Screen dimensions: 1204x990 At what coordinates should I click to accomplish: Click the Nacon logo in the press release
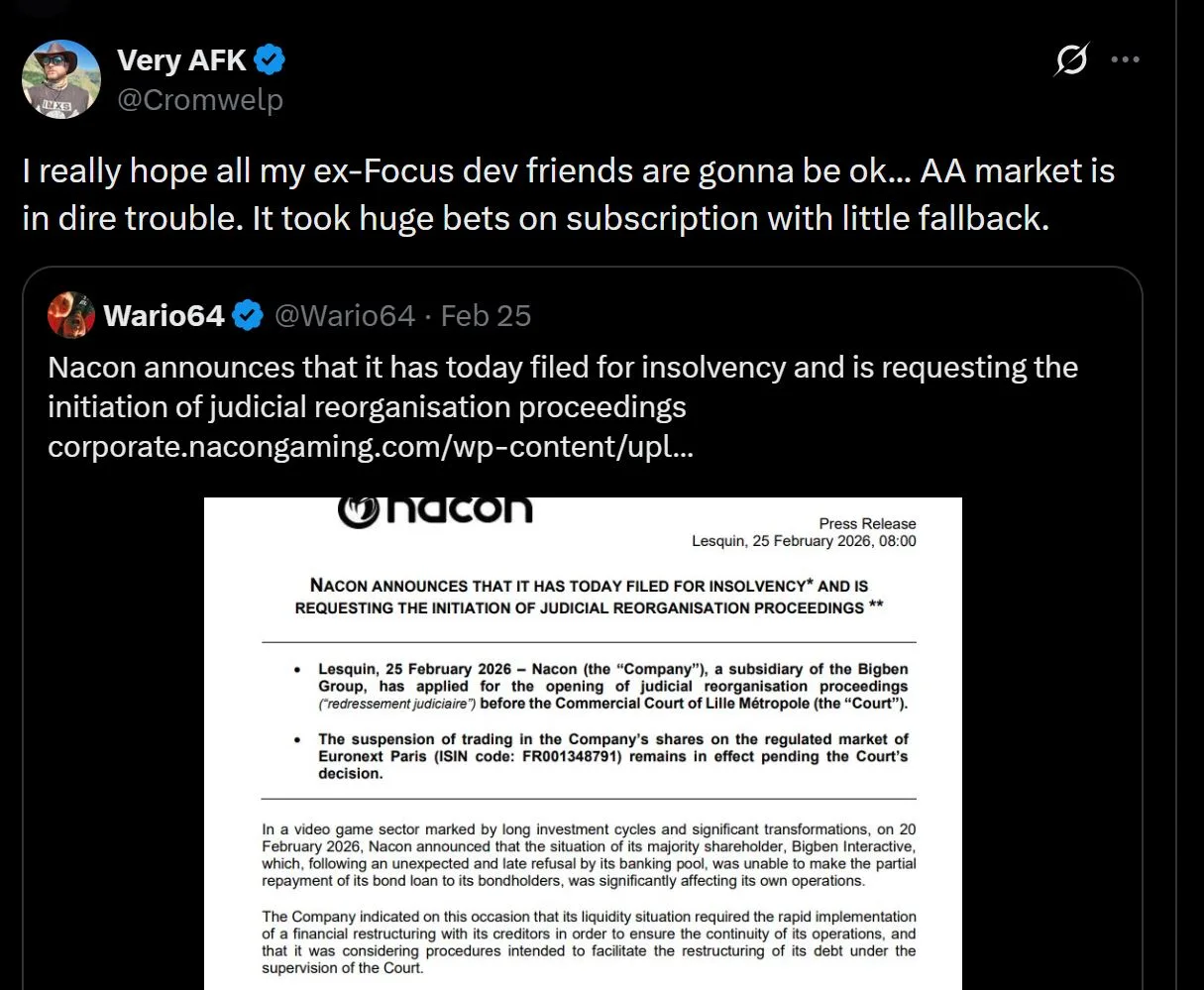(435, 509)
